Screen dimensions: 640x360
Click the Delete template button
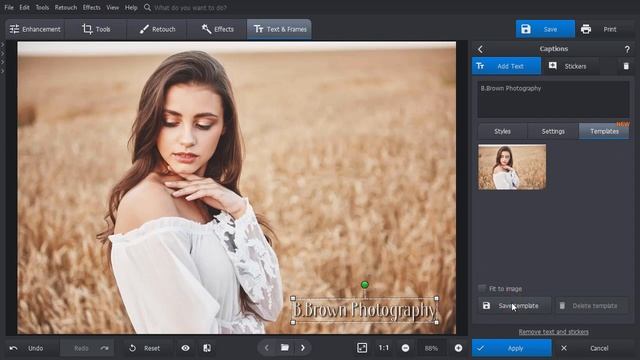coord(591,306)
